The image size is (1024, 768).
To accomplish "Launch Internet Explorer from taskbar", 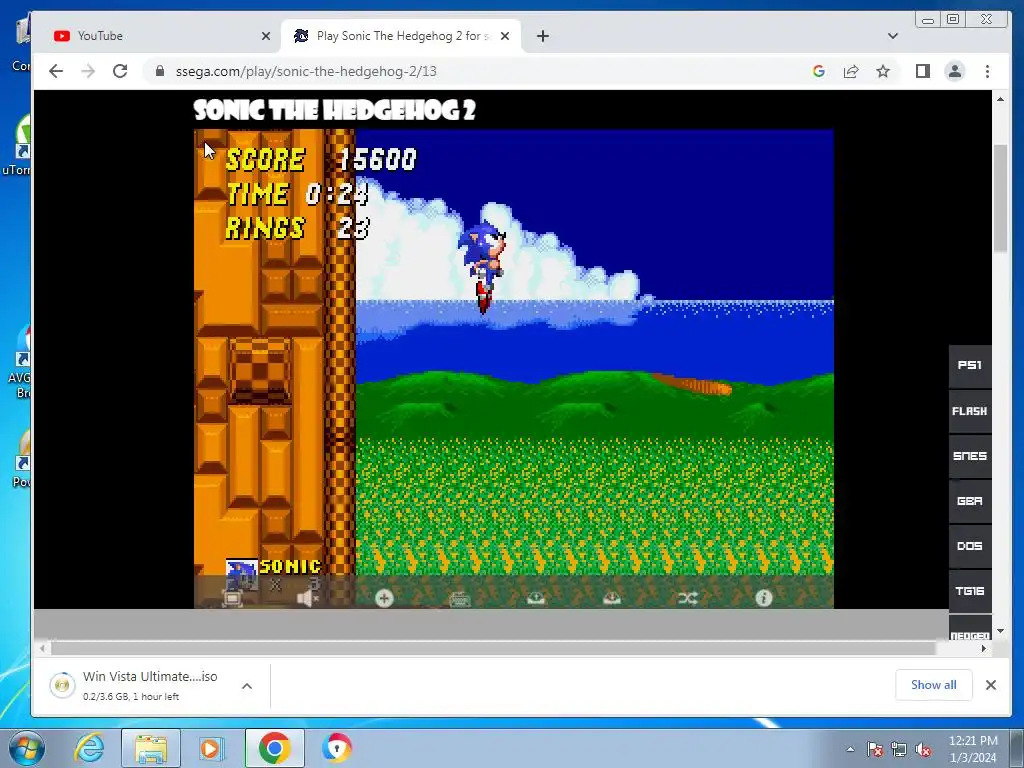I will pos(89,748).
